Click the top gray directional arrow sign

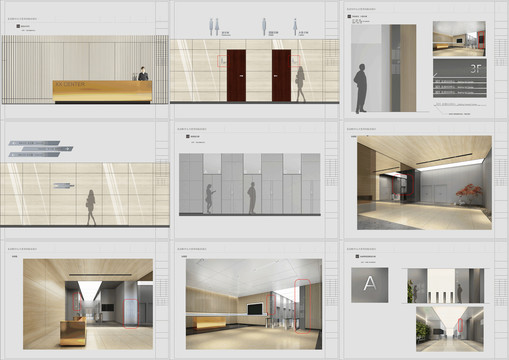point(34,143)
